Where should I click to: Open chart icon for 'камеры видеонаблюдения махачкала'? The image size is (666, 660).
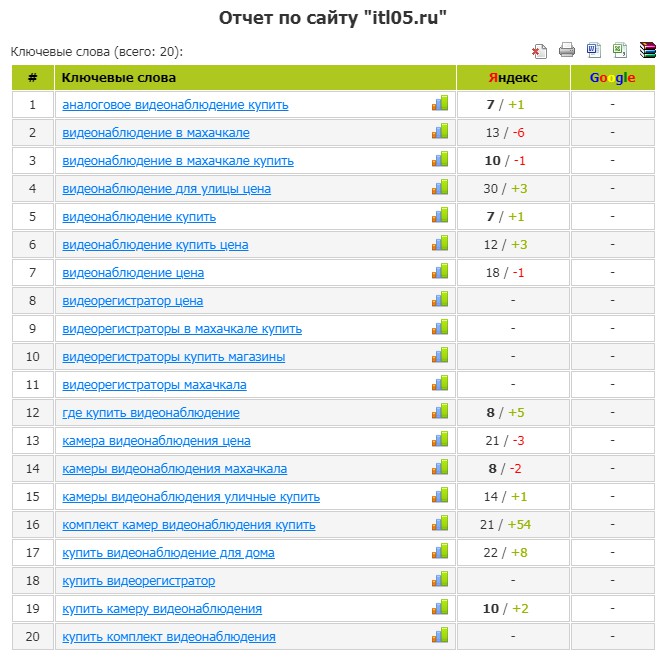point(440,468)
